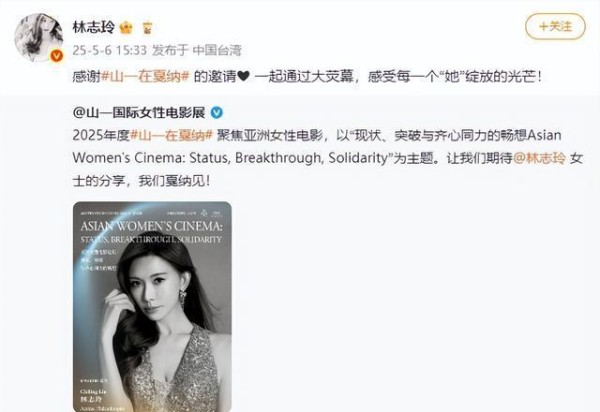600x412 pixels.
Task: Click the logo icons at poster top right
Action: pos(211,213)
